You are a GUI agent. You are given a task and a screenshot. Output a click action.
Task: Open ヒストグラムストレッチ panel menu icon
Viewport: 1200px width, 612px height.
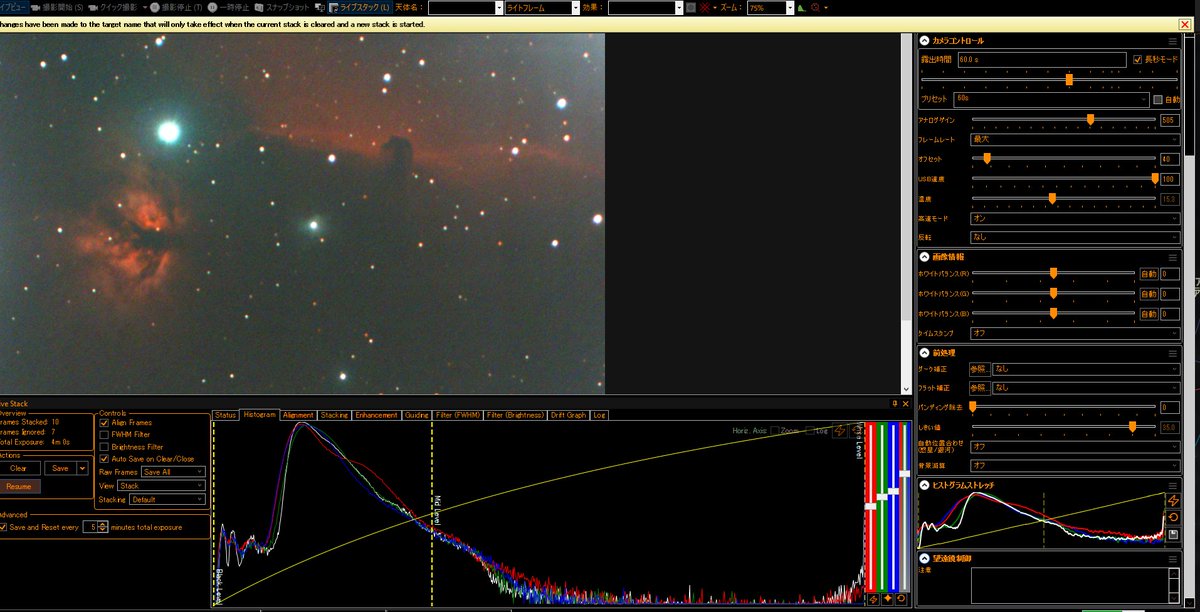point(1173,485)
